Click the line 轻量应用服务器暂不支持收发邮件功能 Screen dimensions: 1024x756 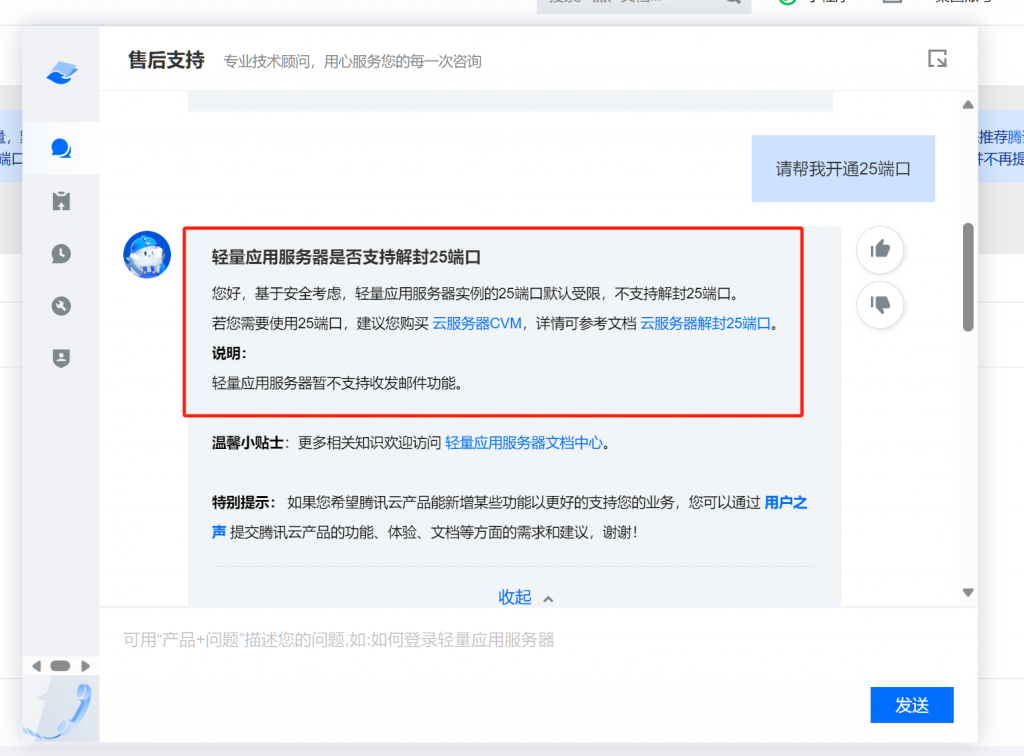[337, 383]
